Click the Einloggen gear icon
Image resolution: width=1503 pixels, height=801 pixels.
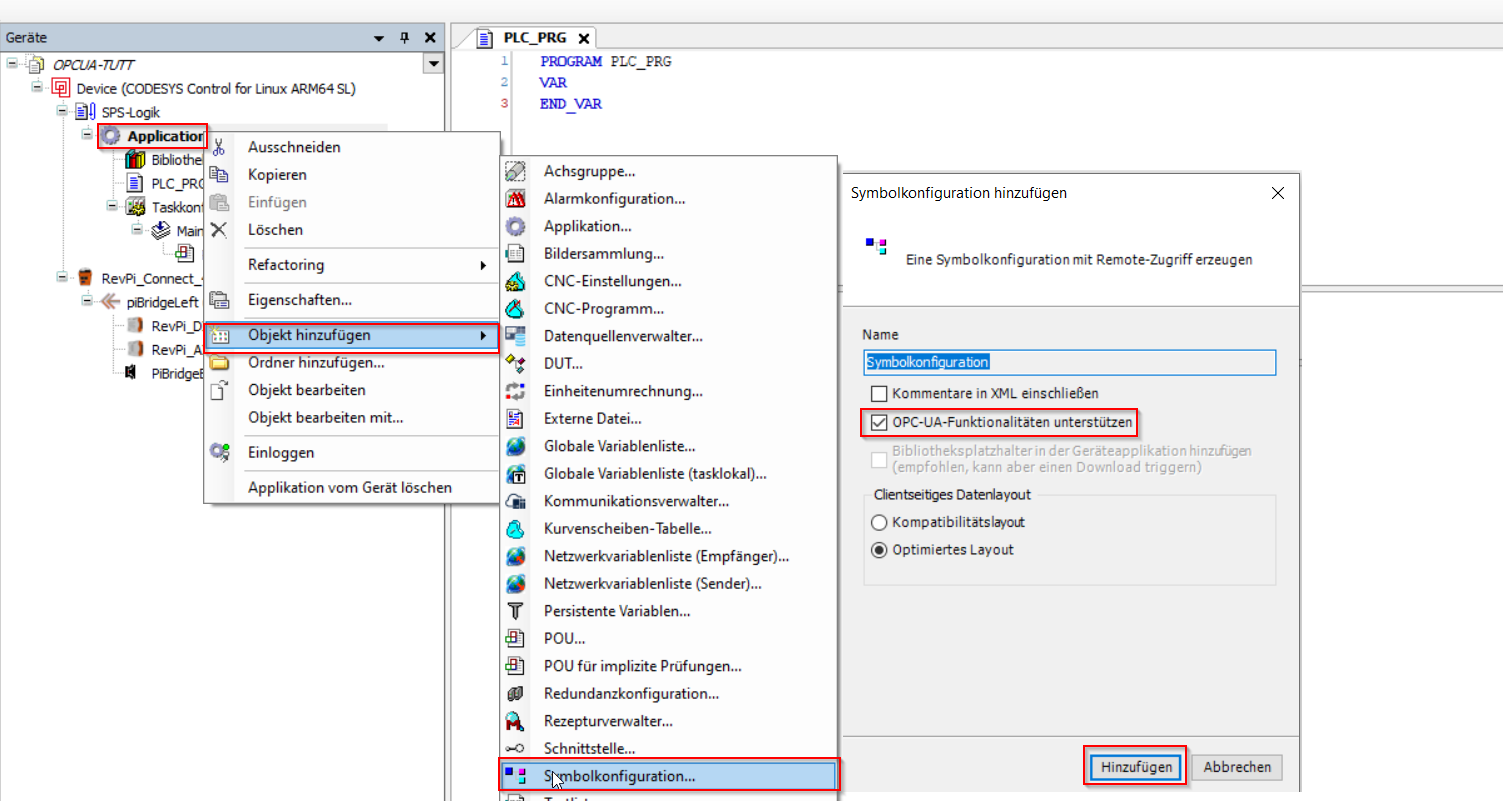tap(220, 452)
